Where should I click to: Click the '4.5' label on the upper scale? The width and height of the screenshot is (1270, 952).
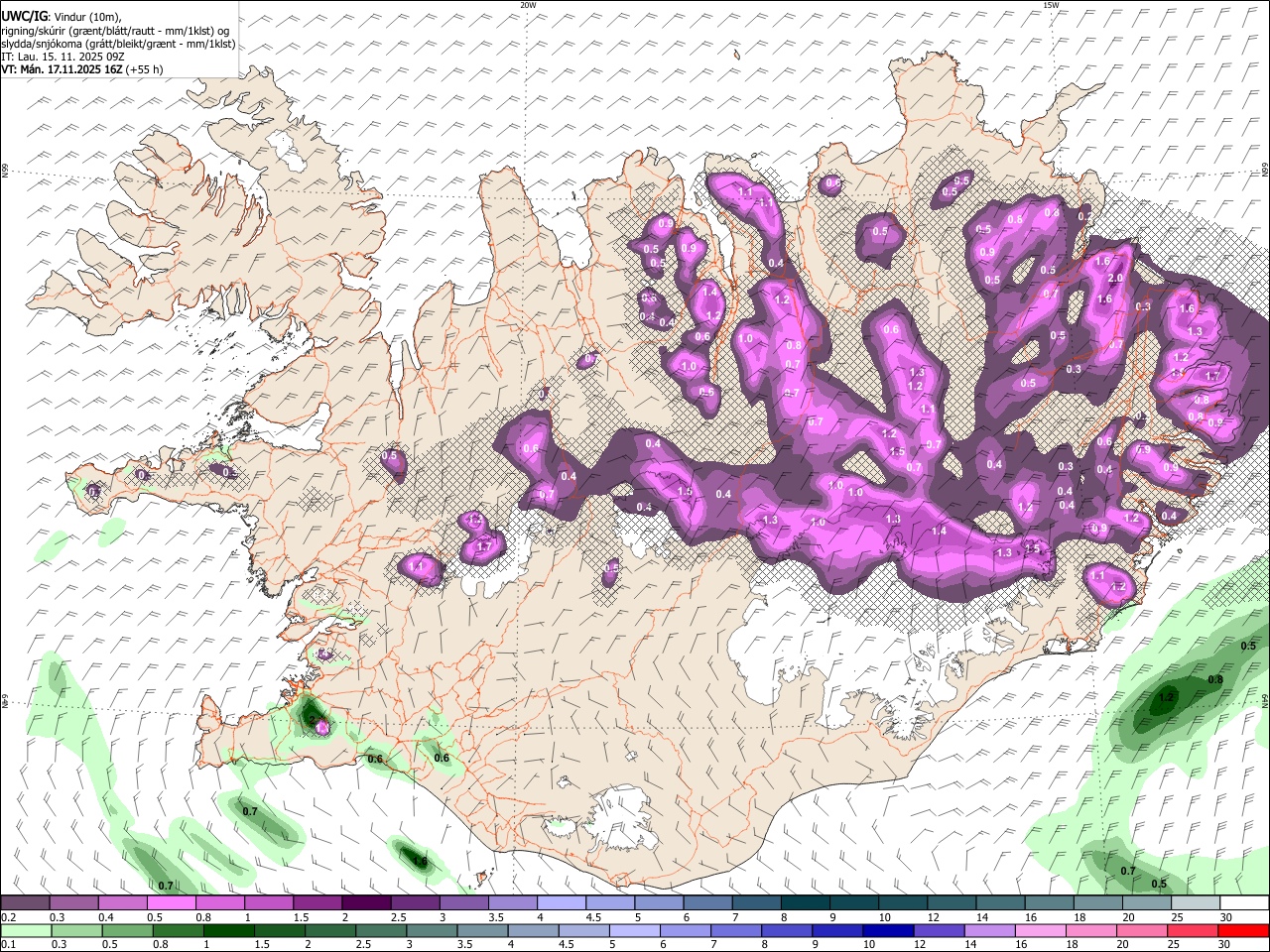pyautogui.click(x=593, y=917)
